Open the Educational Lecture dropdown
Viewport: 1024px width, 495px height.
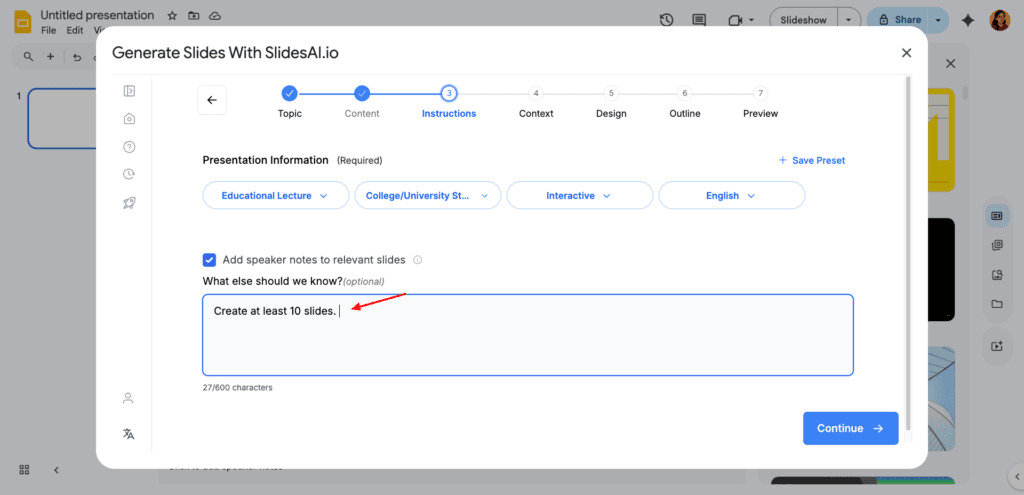point(276,195)
